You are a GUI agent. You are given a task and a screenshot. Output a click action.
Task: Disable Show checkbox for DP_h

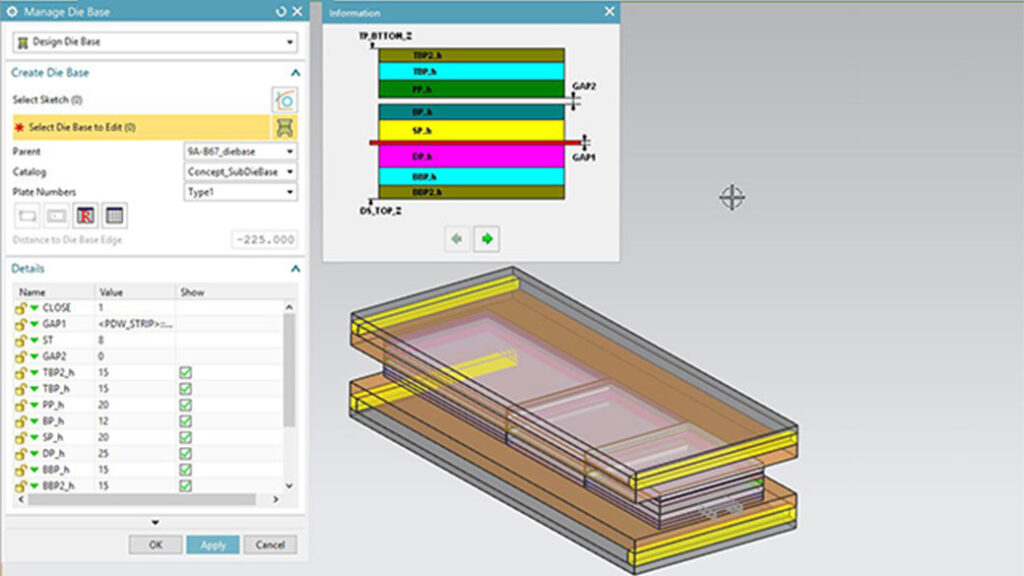point(187,454)
